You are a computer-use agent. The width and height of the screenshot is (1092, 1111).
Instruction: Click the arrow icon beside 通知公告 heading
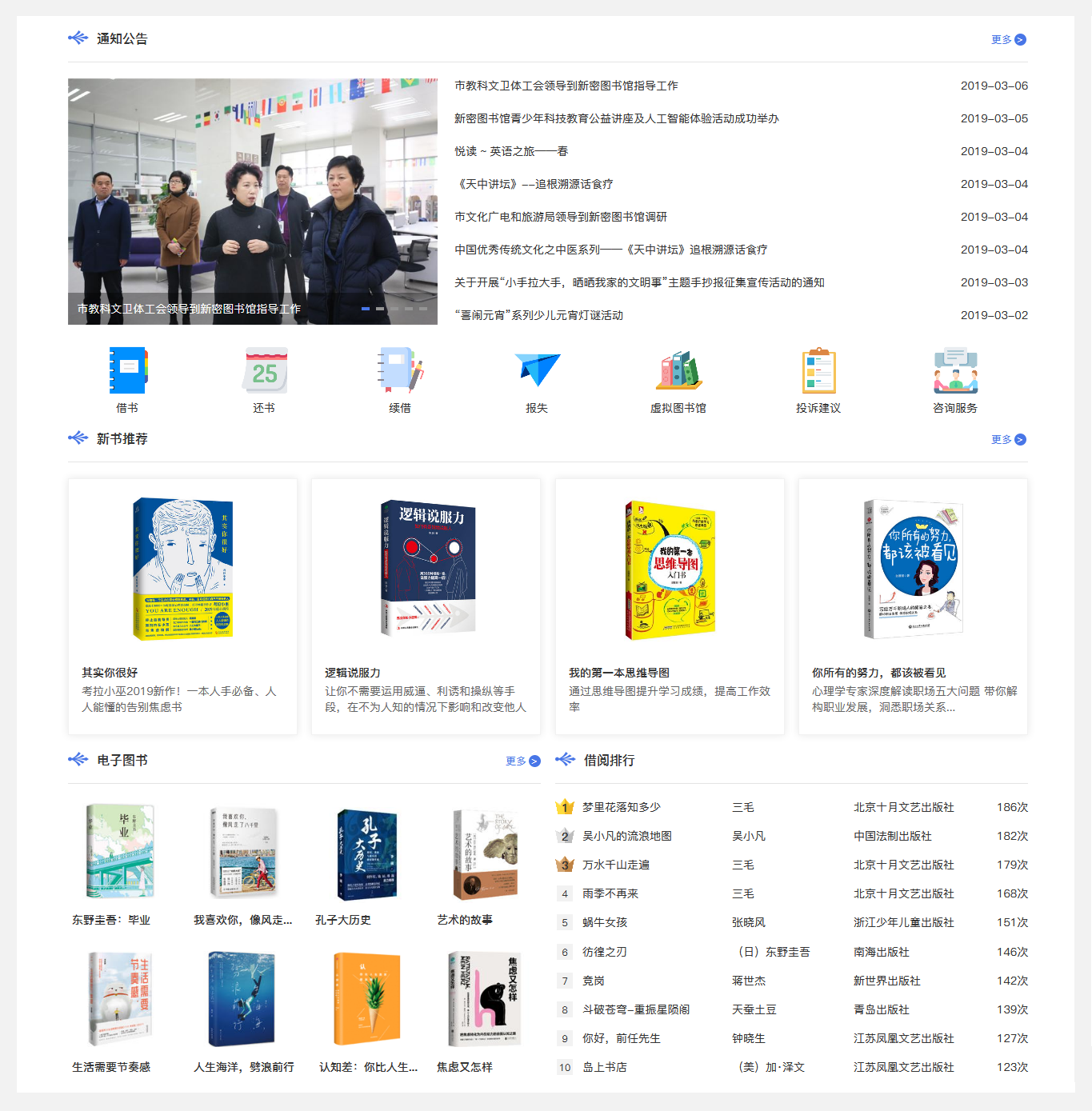(77, 37)
